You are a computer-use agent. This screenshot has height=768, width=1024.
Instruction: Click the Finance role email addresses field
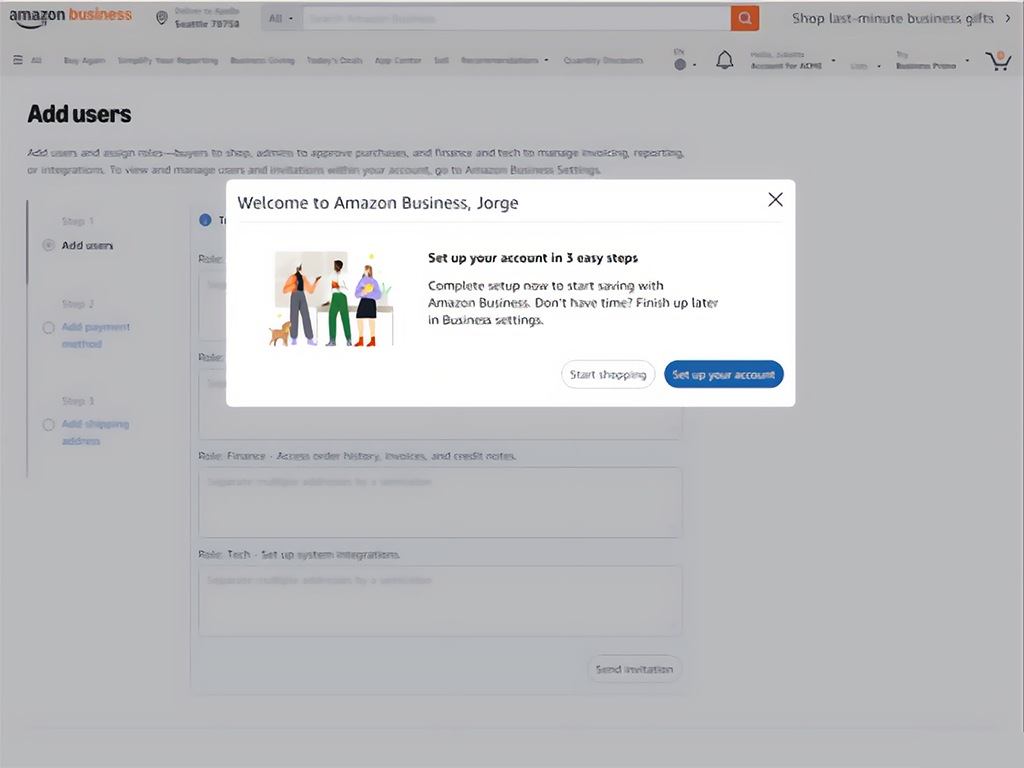[x=440, y=502]
